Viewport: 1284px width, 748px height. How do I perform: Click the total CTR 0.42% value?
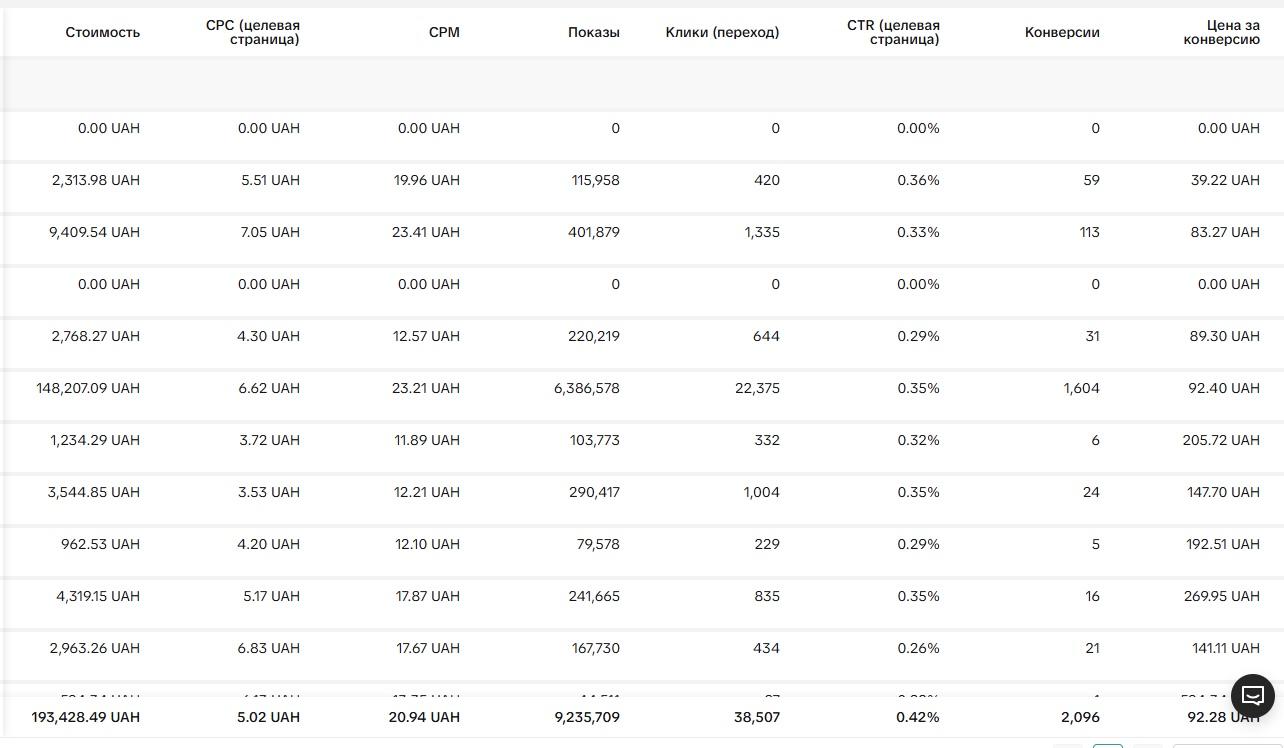click(x=918, y=717)
